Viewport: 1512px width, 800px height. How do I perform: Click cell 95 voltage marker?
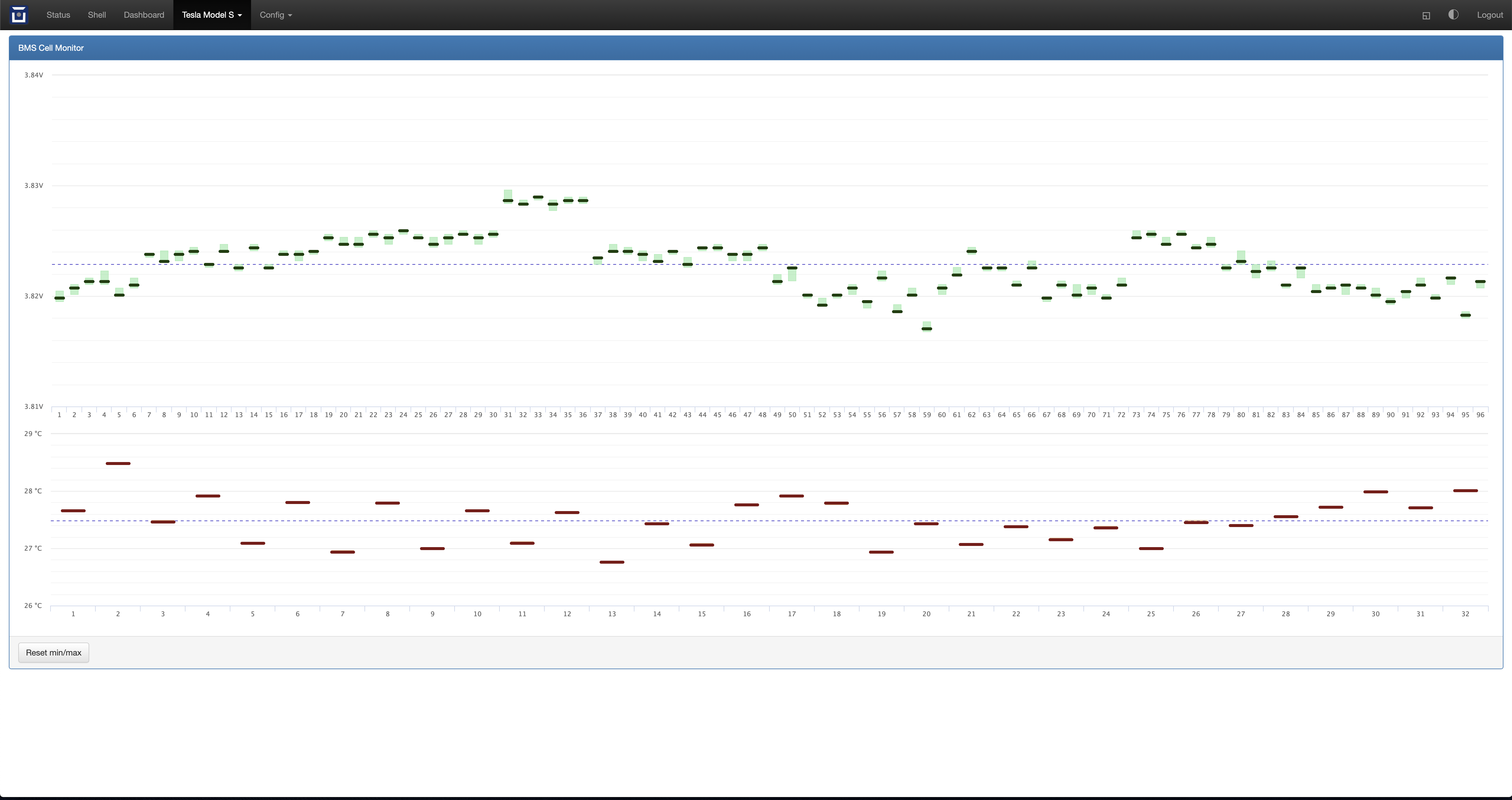tap(1465, 315)
